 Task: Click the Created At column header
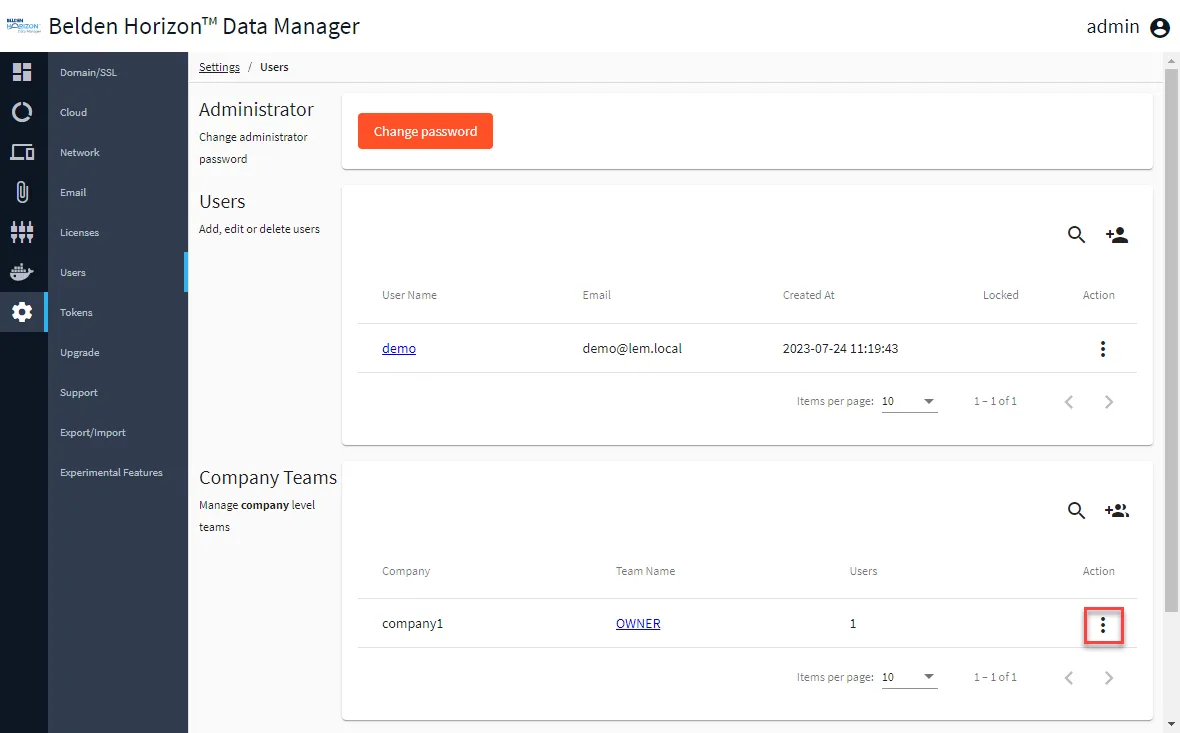[808, 295]
